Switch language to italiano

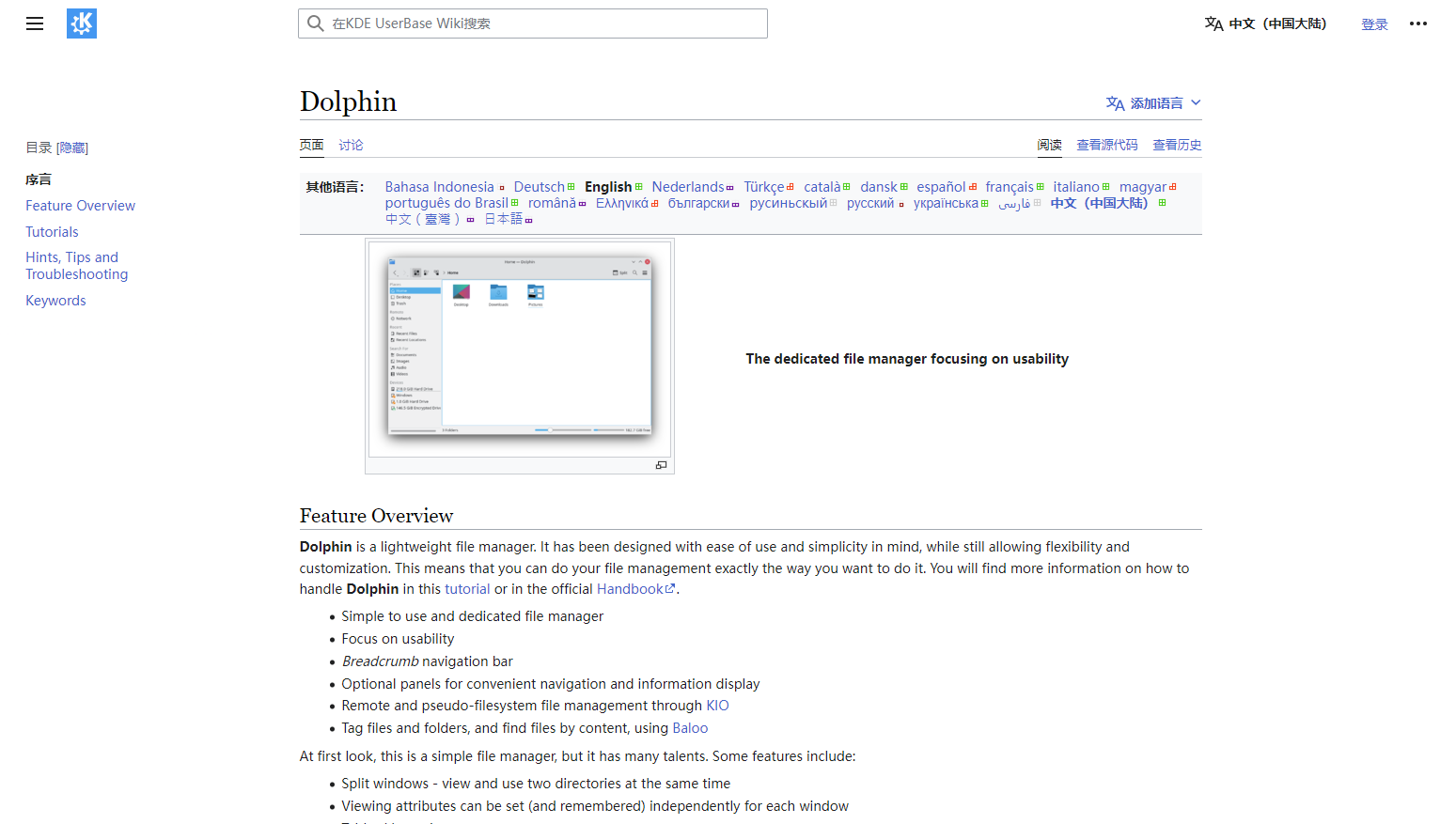1076,187
